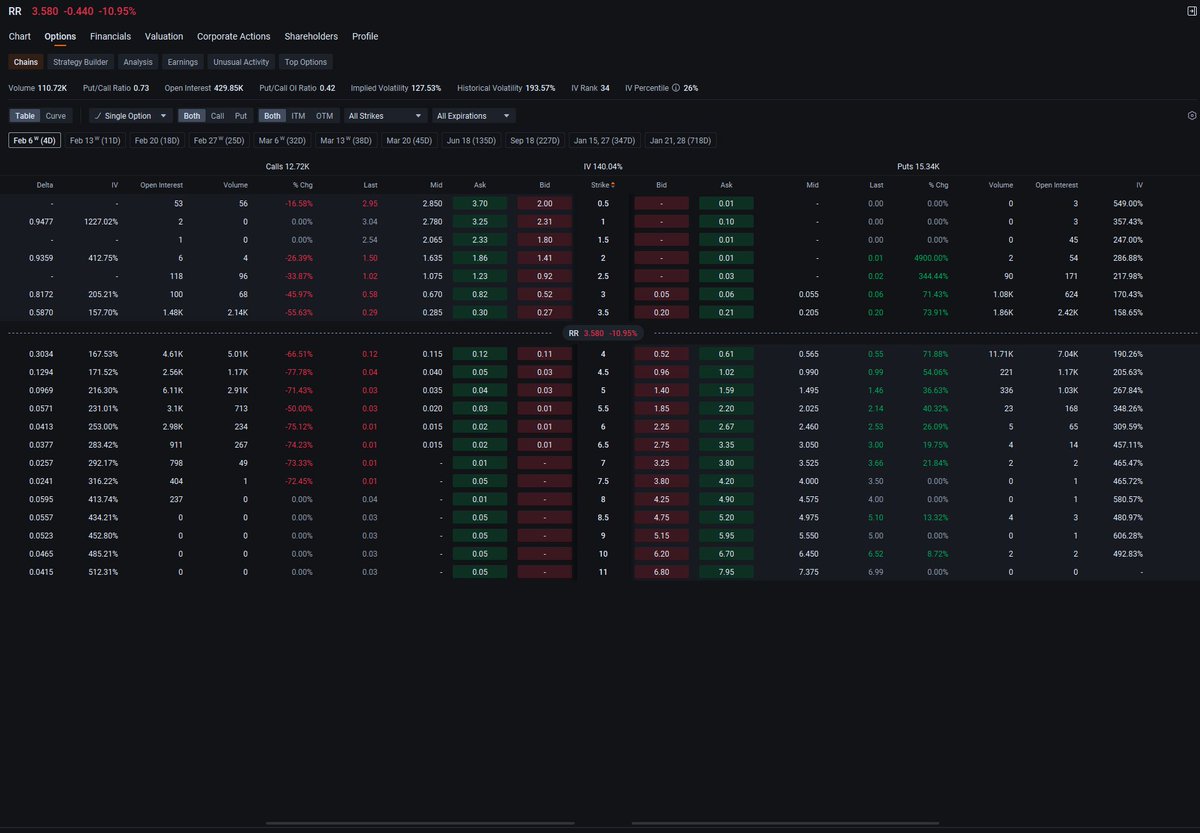Click put Ask 7.95 at strike 11
Viewport: 1200px width, 833px height.
tap(726, 572)
